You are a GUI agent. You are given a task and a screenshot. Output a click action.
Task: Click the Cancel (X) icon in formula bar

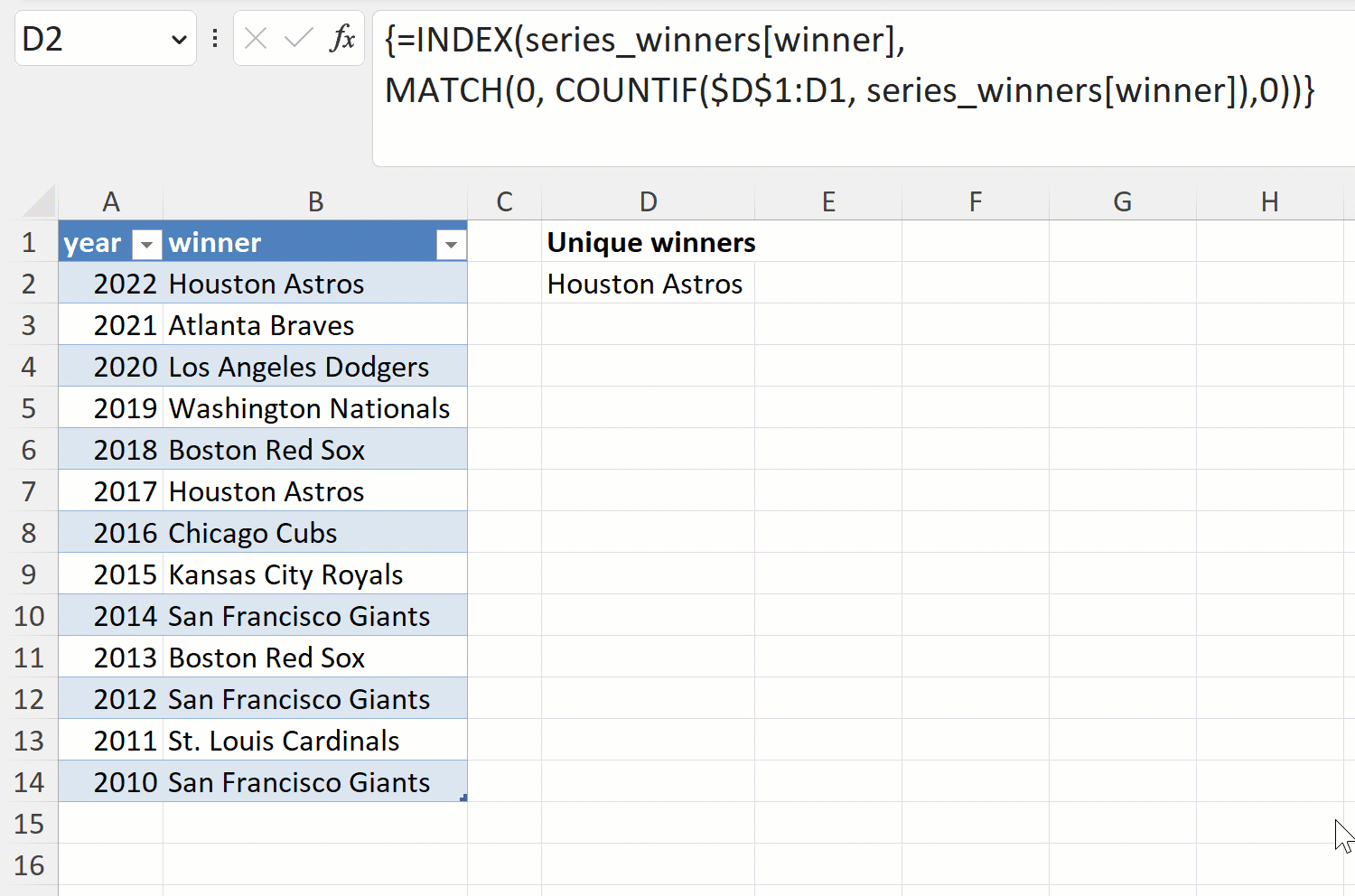click(x=256, y=38)
